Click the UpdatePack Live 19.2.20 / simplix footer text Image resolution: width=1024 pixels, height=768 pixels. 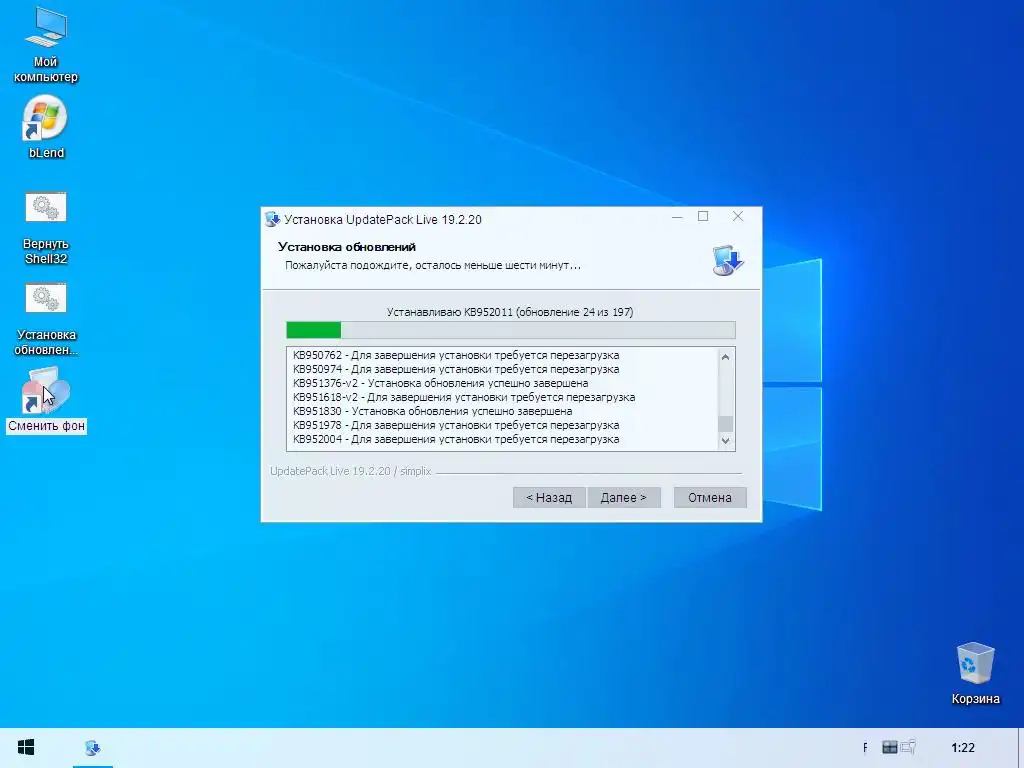pos(351,471)
